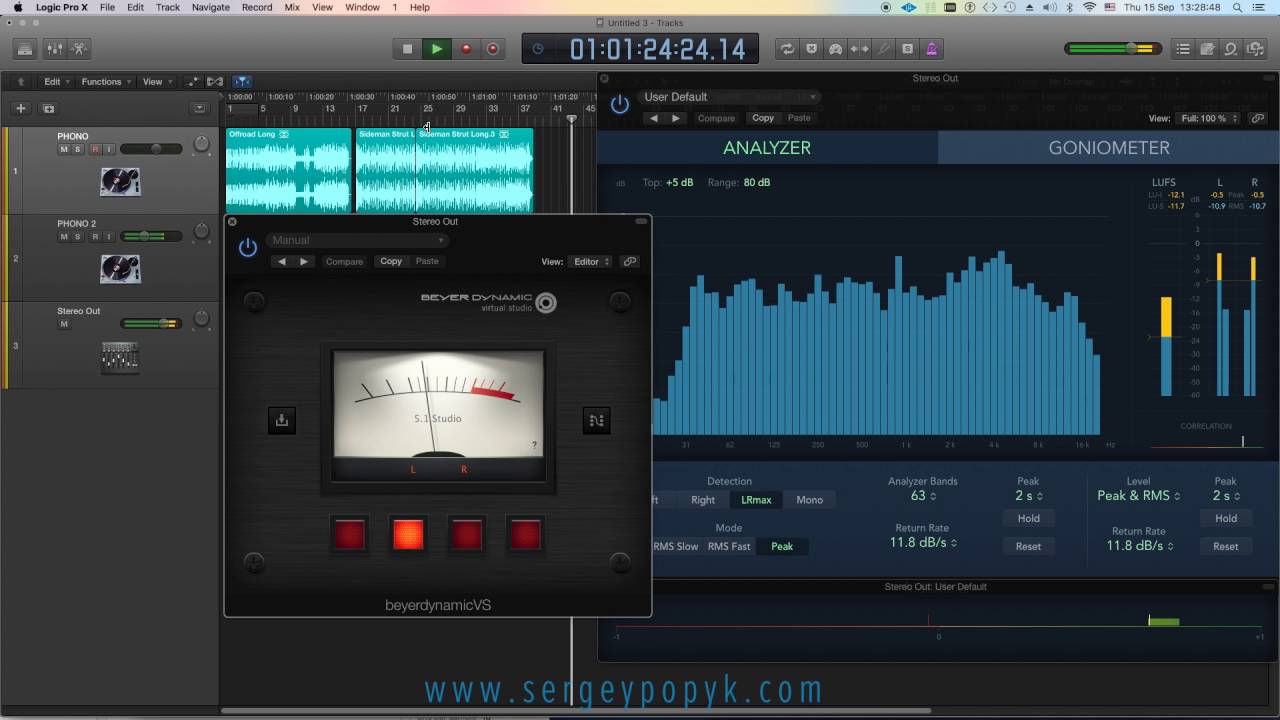
Task: Open the Media Browser
Action: click(x=1255, y=48)
